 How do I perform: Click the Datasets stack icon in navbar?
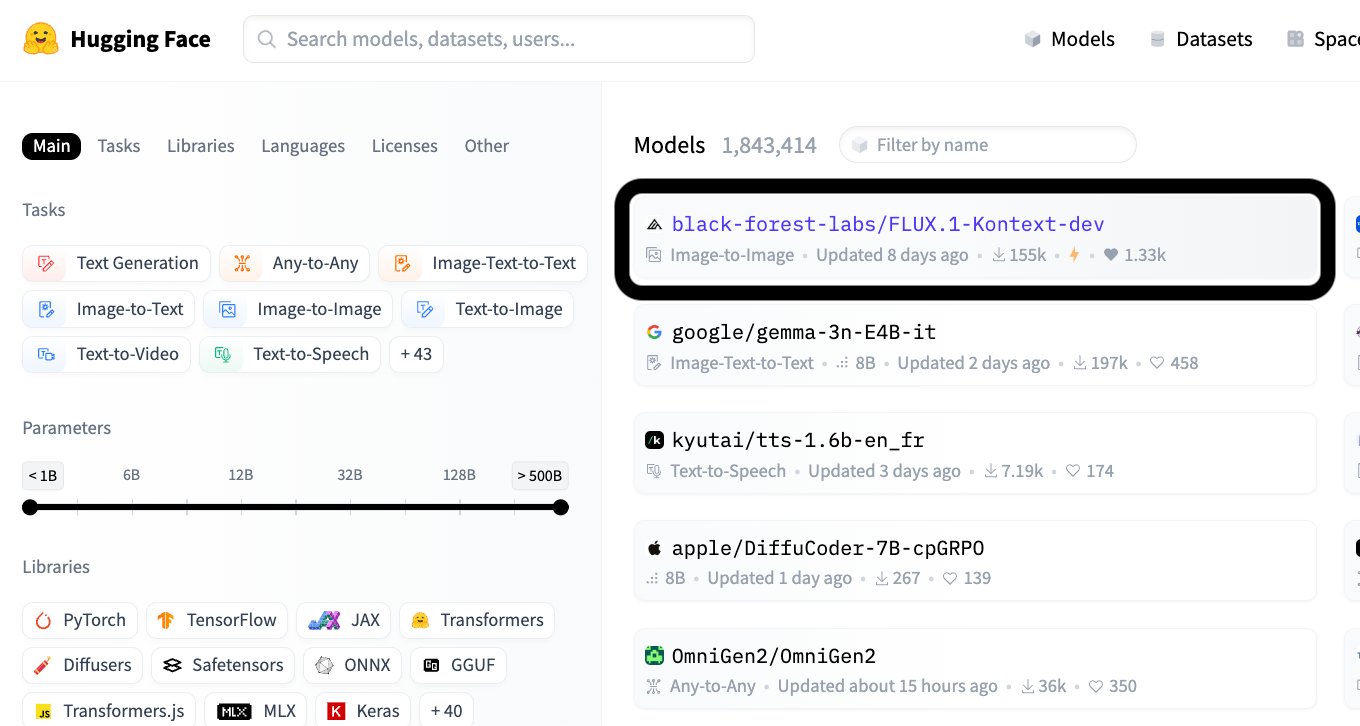point(1158,39)
